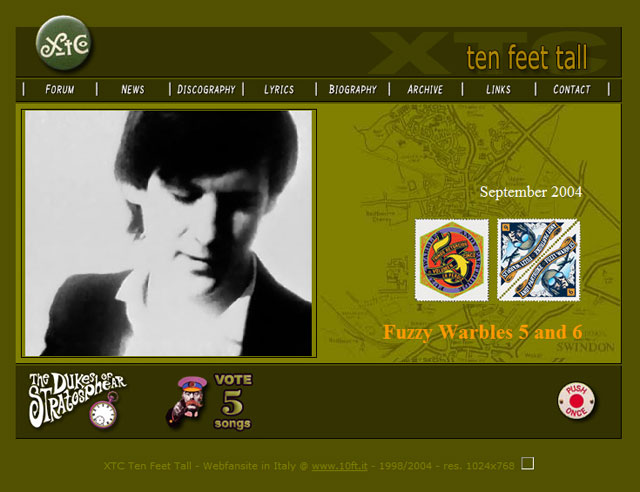Select Lyrics in the navigation bar
The width and height of the screenshot is (640, 492).
pos(279,89)
